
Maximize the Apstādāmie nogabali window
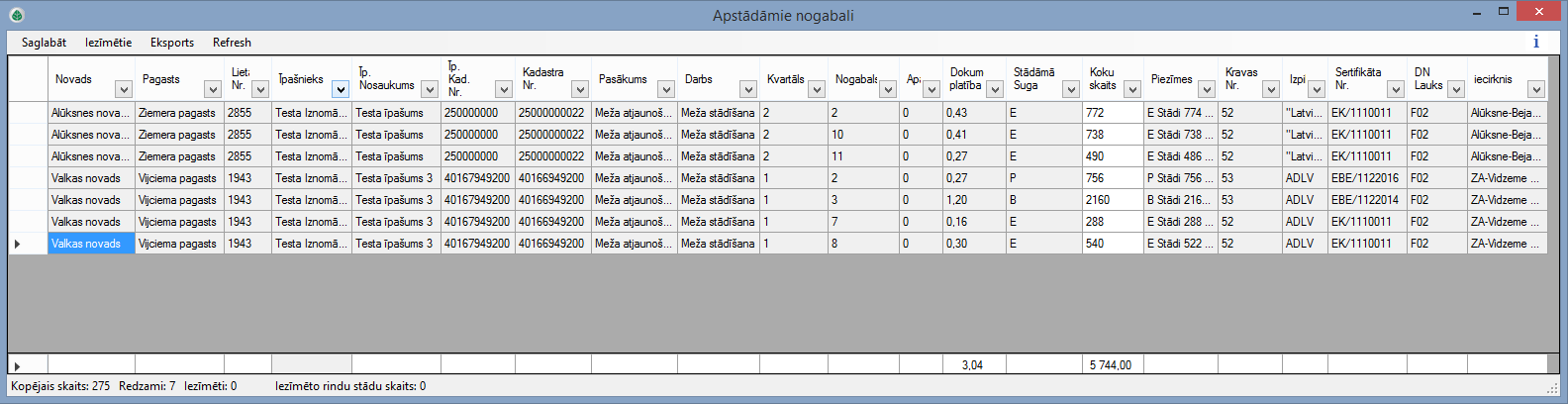point(1503,12)
